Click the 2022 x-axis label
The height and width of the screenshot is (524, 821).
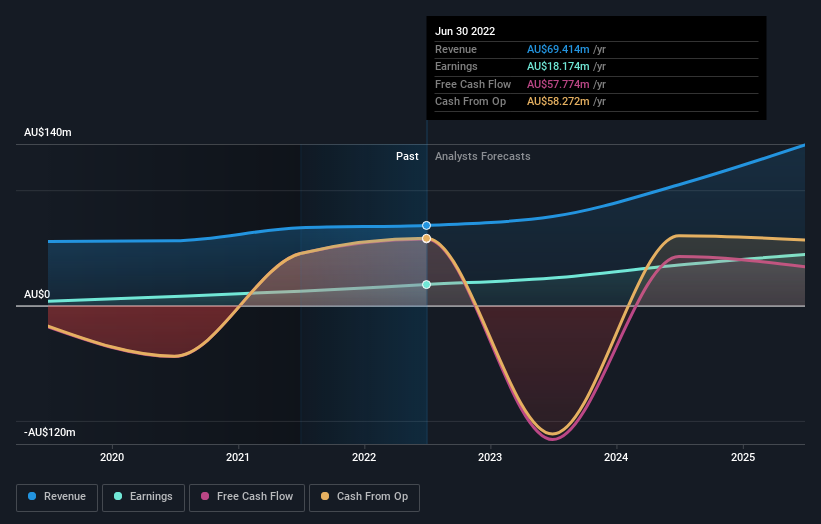pyautogui.click(x=364, y=457)
